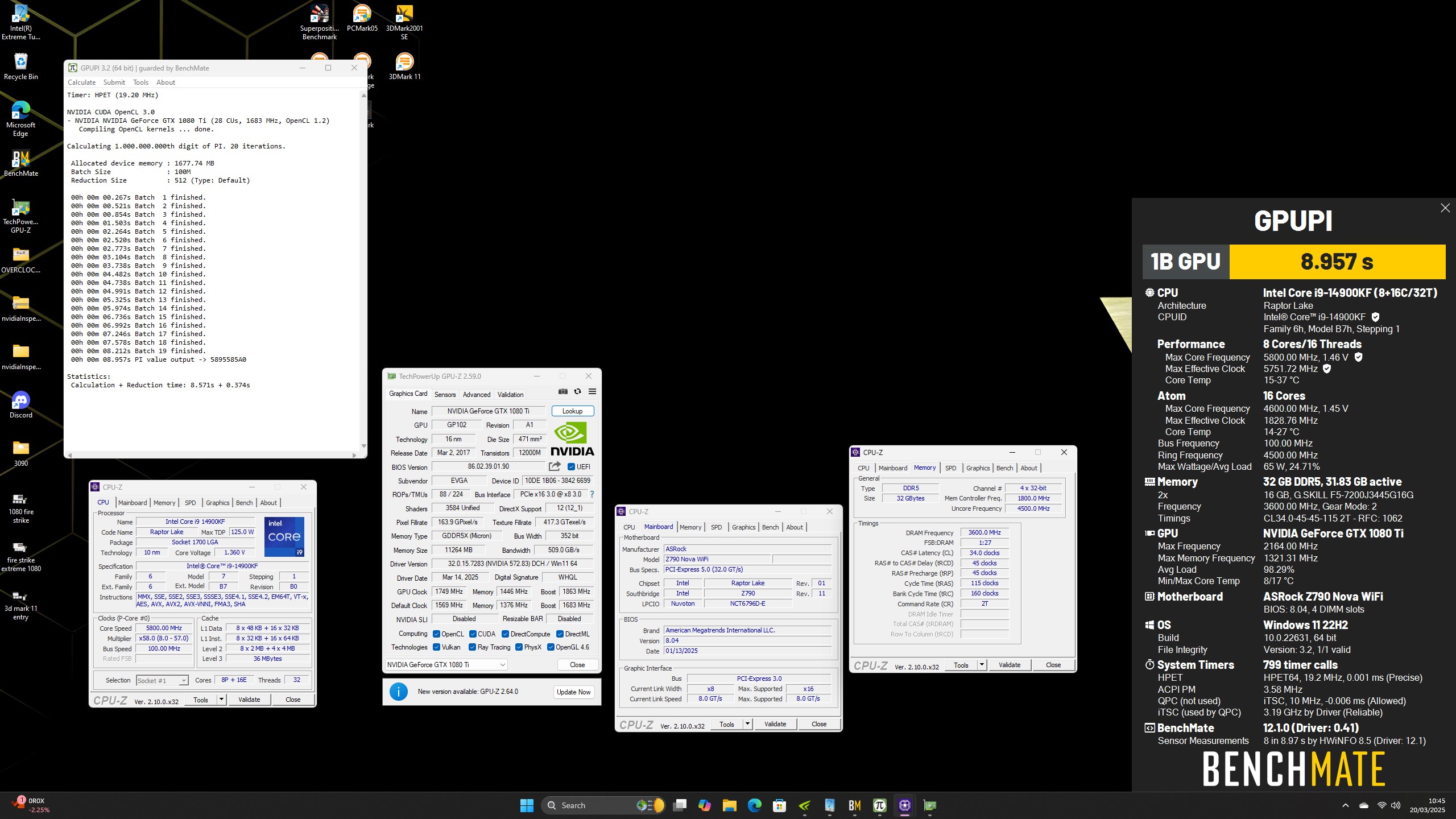Toggle the Ray Tracing checkbox
Viewport: 1456px width, 819px height.
point(472,647)
